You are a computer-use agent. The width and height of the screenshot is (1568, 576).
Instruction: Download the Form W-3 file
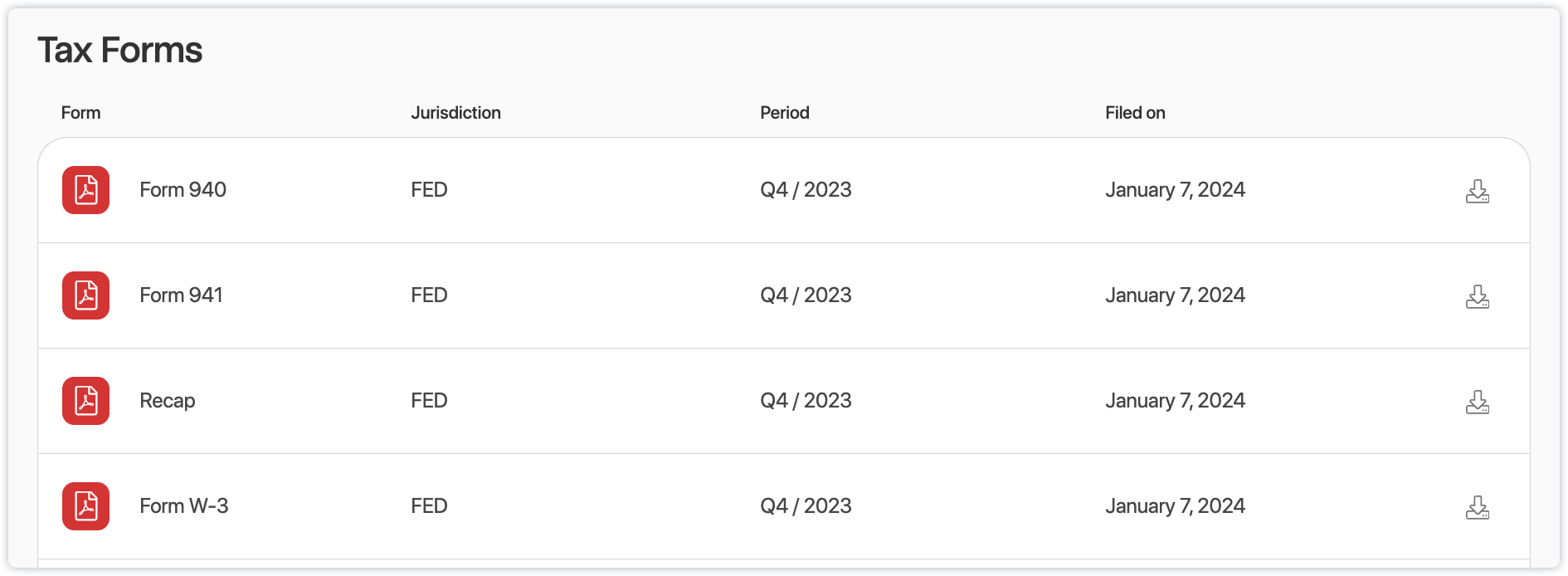pyautogui.click(x=1477, y=507)
